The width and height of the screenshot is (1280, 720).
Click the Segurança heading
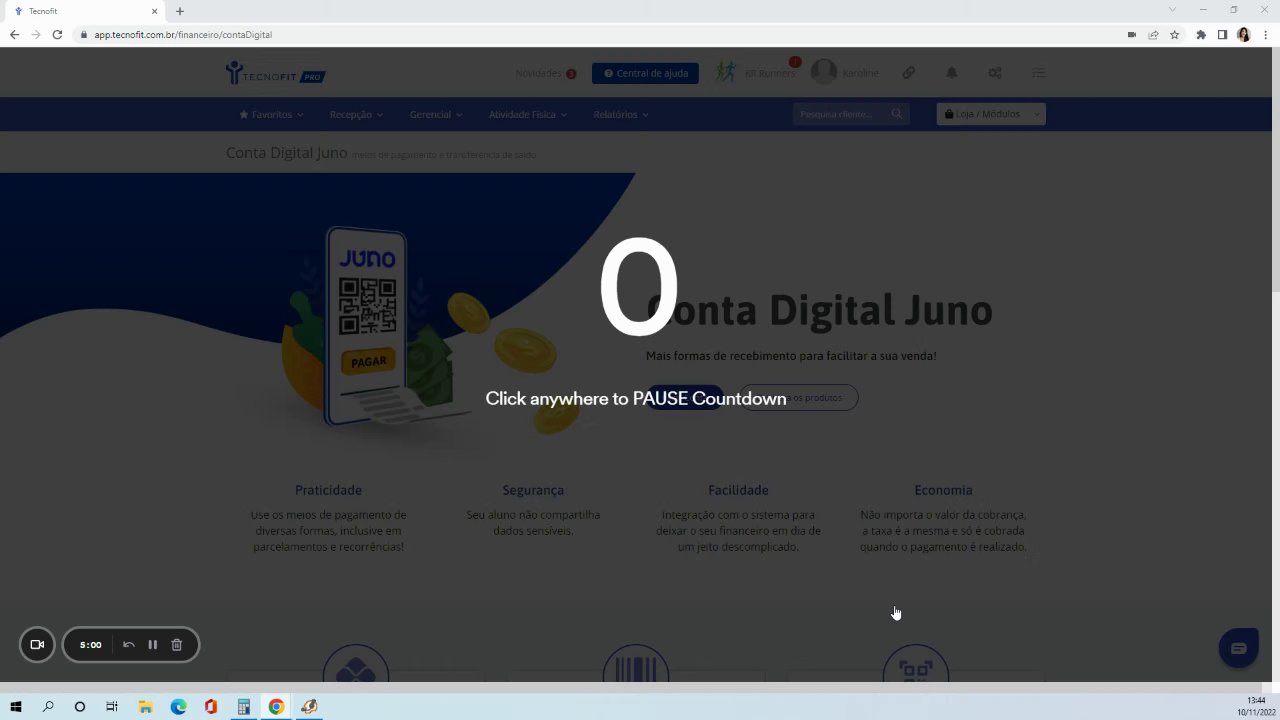[533, 490]
